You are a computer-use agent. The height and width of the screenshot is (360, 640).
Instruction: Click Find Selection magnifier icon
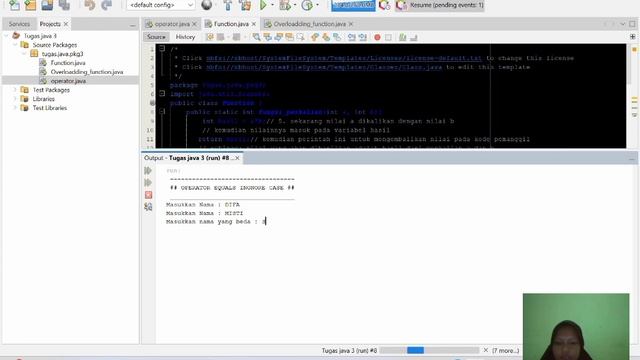(x=256, y=37)
